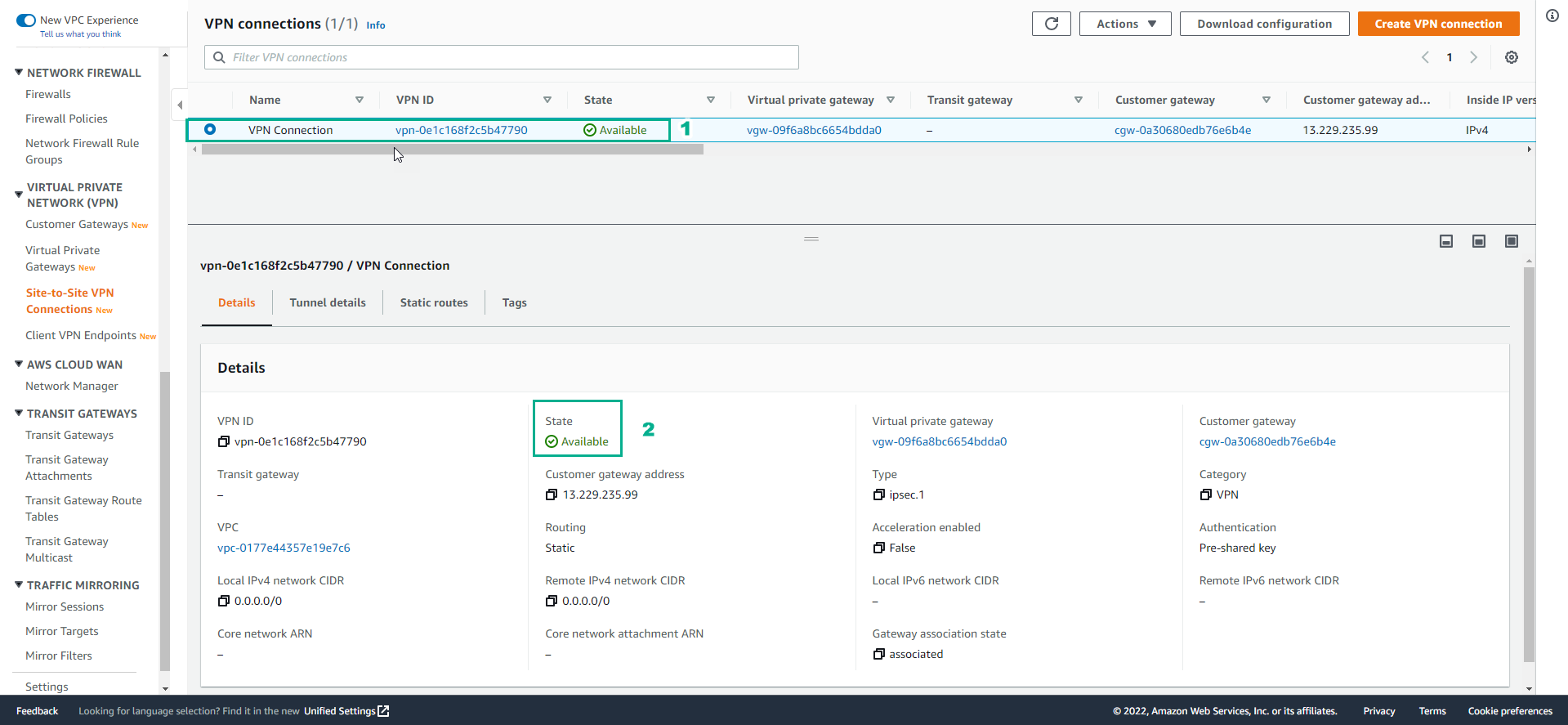
Task: Toggle New VPC Experience switch
Action: coord(26,20)
